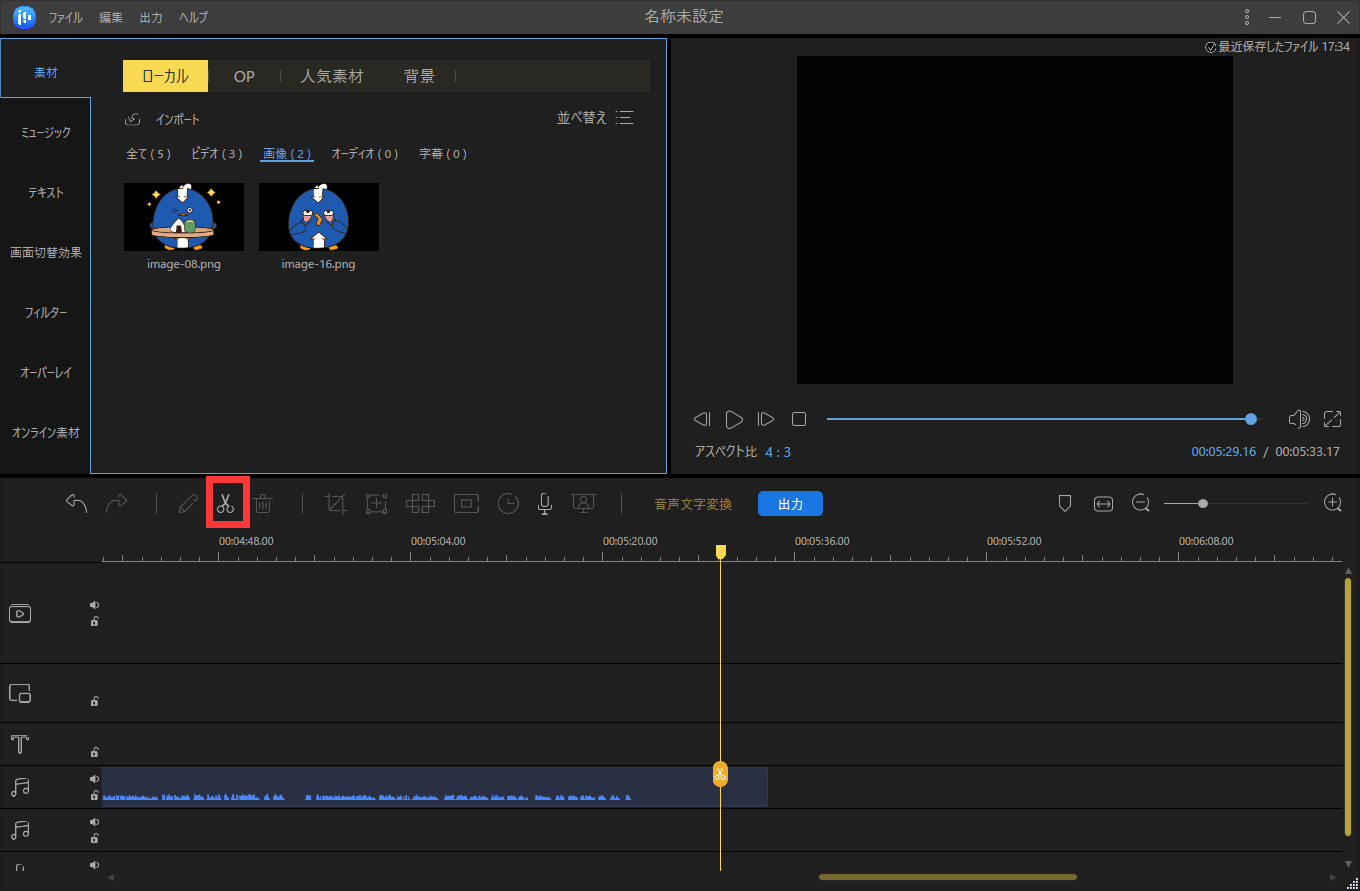This screenshot has height=891, width=1360.
Task: Click the clock duration icon
Action: 508,504
